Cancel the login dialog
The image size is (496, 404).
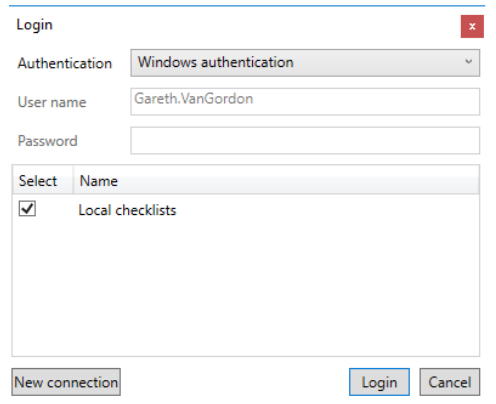coord(450,382)
